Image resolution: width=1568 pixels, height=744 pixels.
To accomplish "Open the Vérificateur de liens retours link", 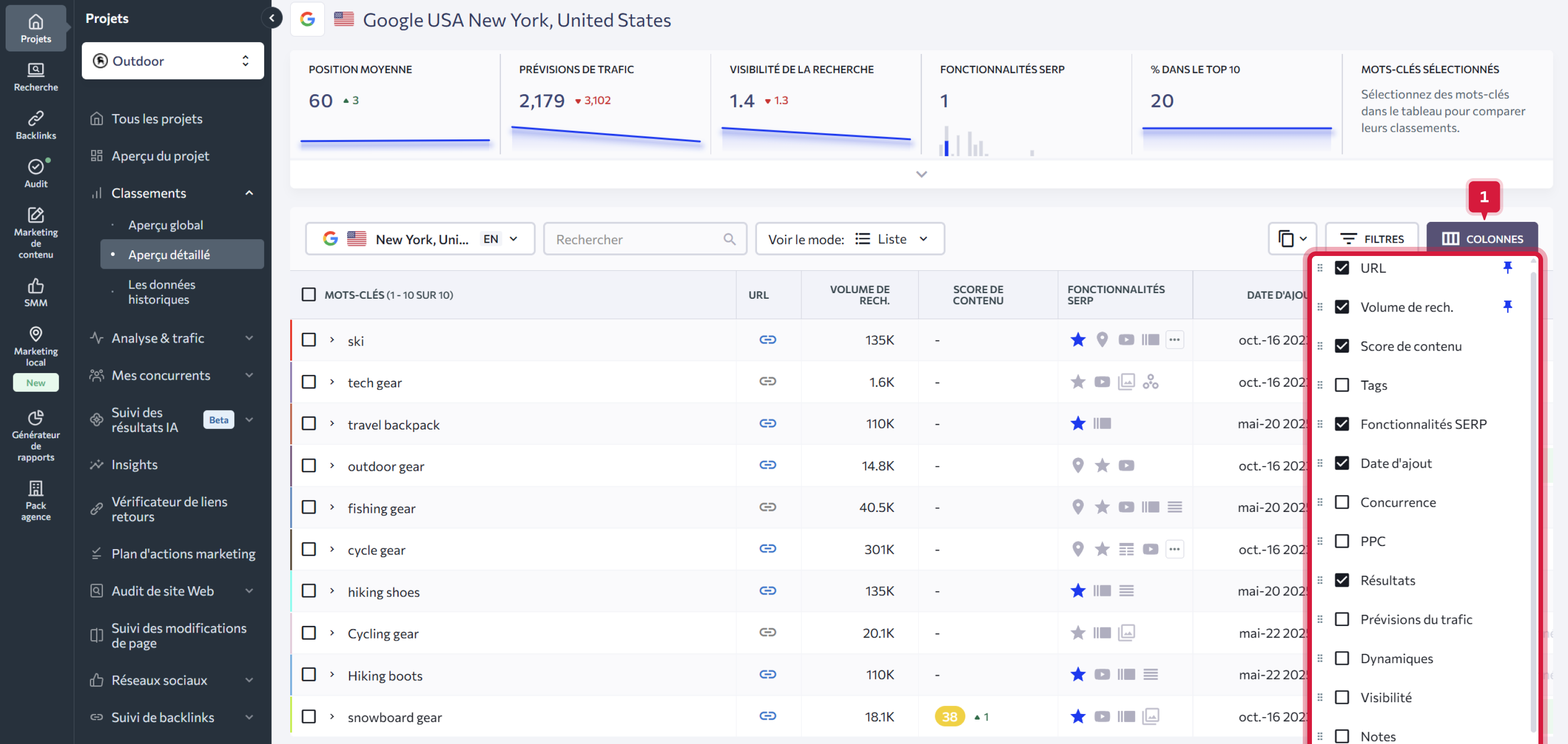I will 169,509.
